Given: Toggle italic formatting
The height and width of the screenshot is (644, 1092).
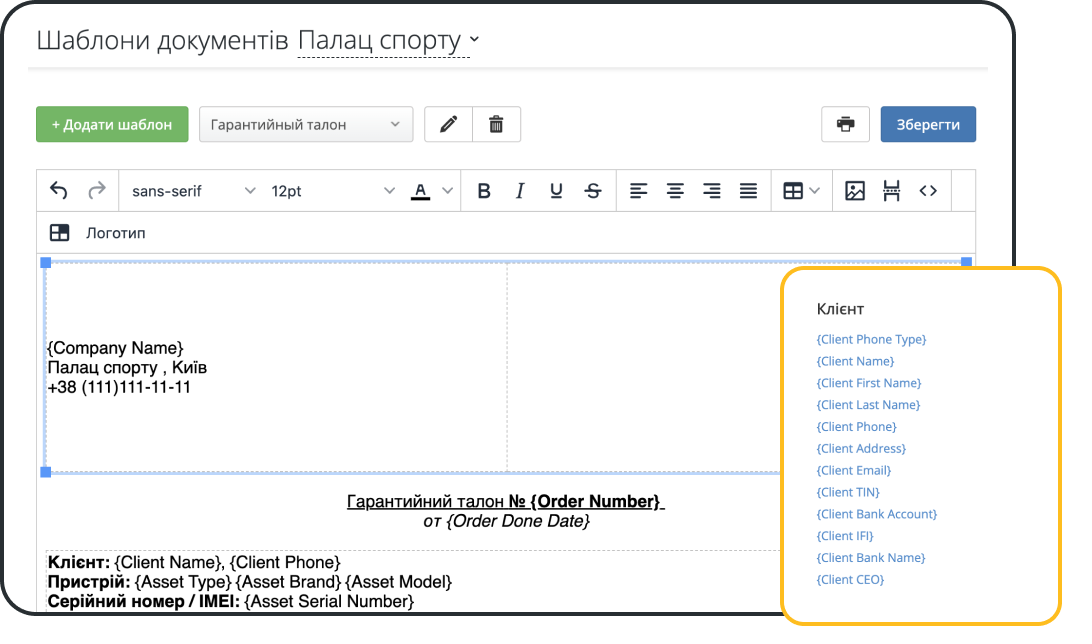Looking at the screenshot, I should [519, 190].
